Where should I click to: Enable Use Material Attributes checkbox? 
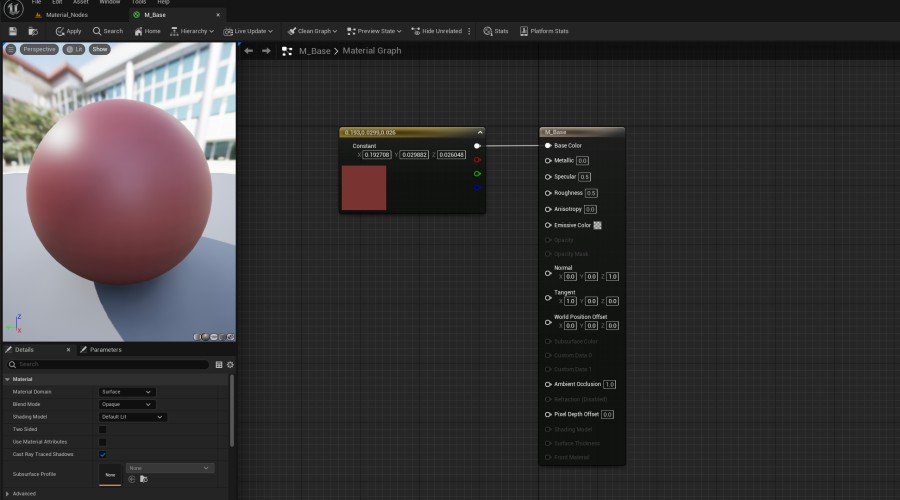pyautogui.click(x=103, y=442)
